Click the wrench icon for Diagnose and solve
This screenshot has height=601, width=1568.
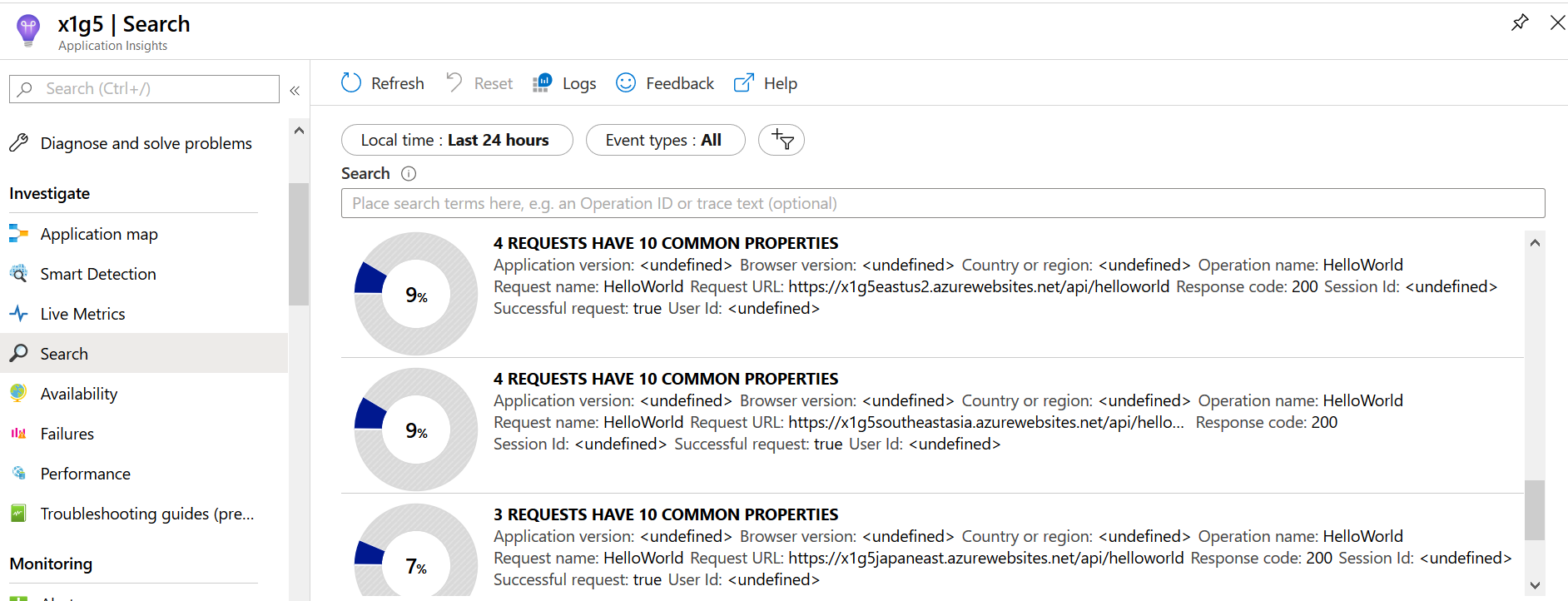(x=19, y=143)
